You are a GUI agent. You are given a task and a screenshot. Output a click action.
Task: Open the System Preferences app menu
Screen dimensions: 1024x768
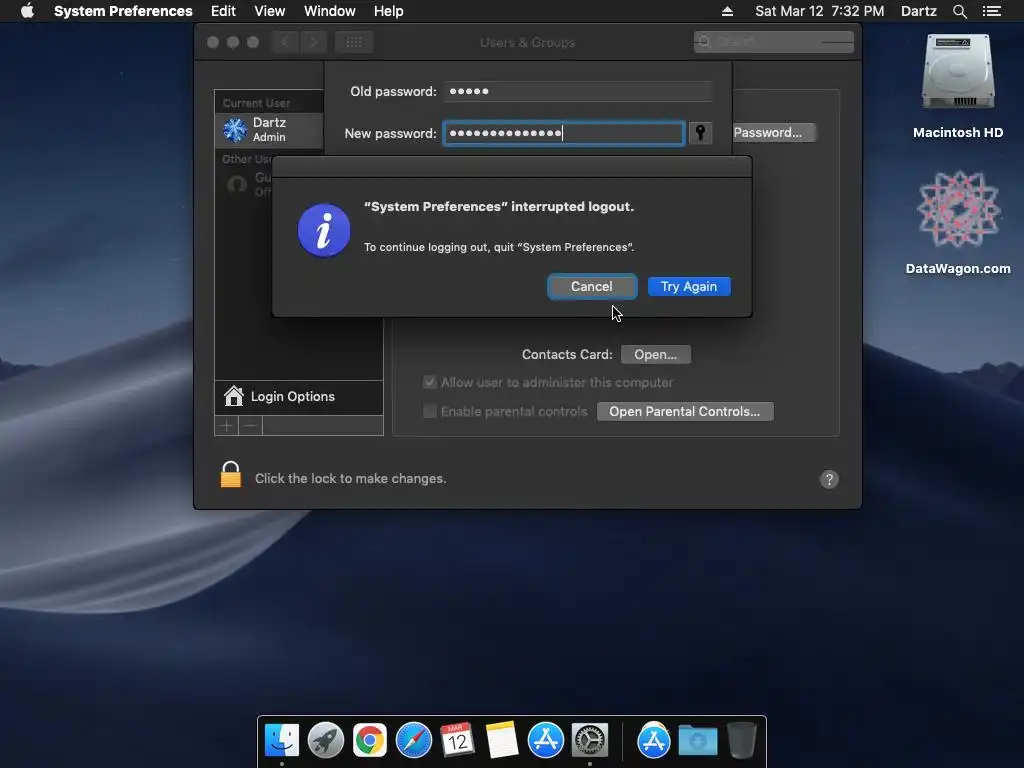pyautogui.click(x=123, y=11)
